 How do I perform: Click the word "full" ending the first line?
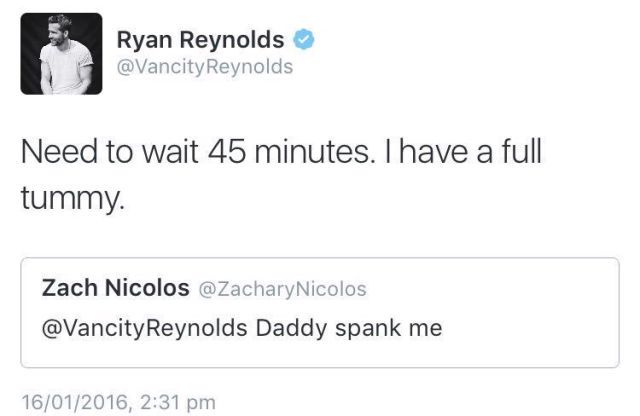click(x=521, y=151)
